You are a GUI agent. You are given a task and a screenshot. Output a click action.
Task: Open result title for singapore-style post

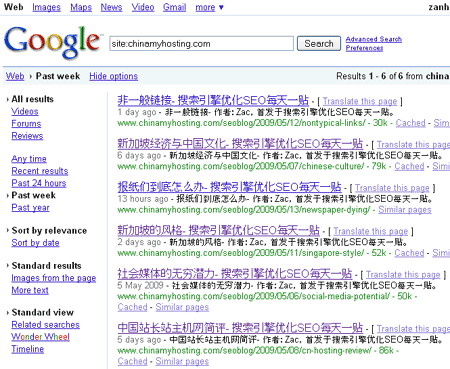pyautogui.click(x=218, y=230)
